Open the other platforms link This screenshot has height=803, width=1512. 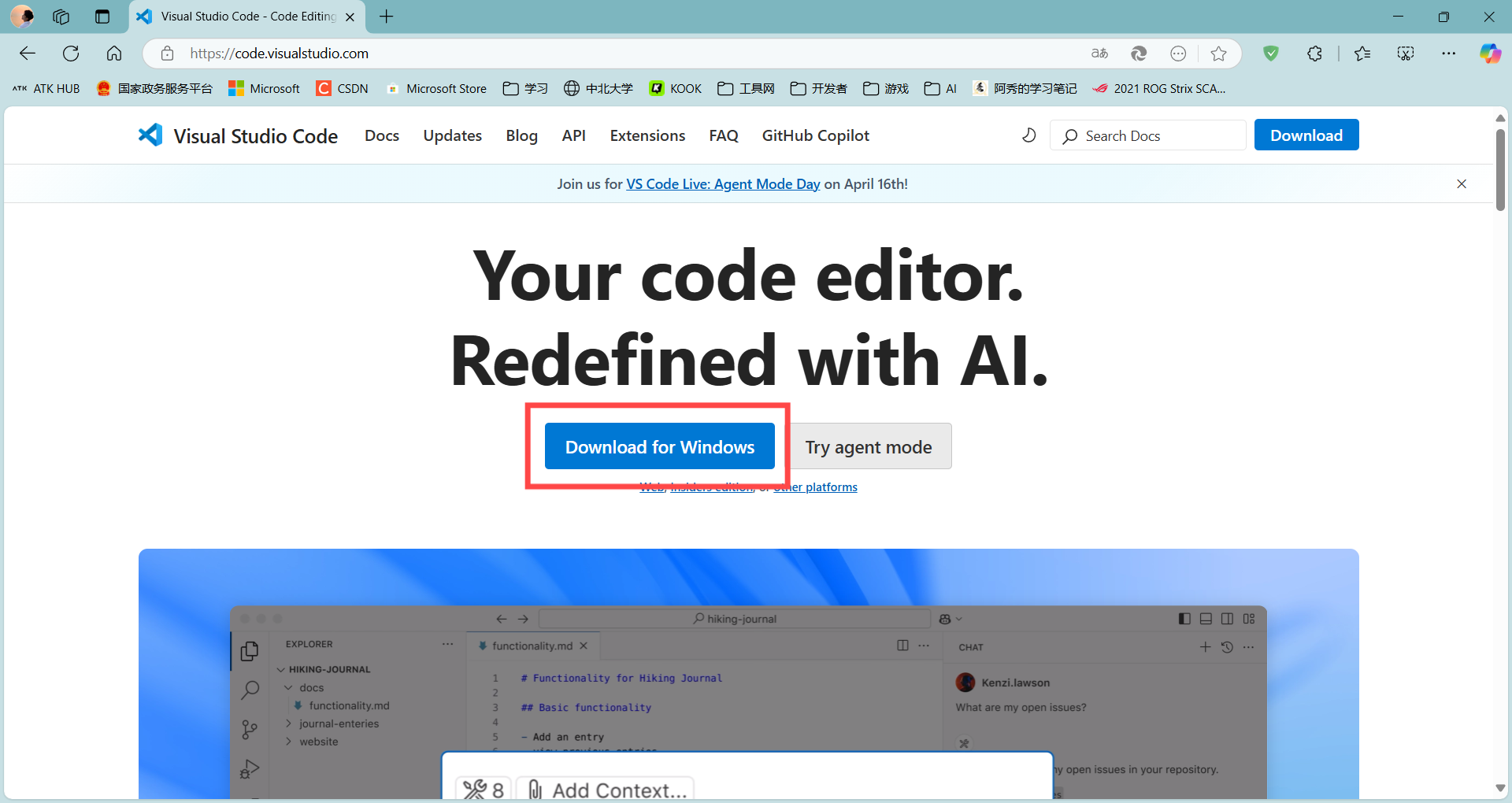point(815,487)
